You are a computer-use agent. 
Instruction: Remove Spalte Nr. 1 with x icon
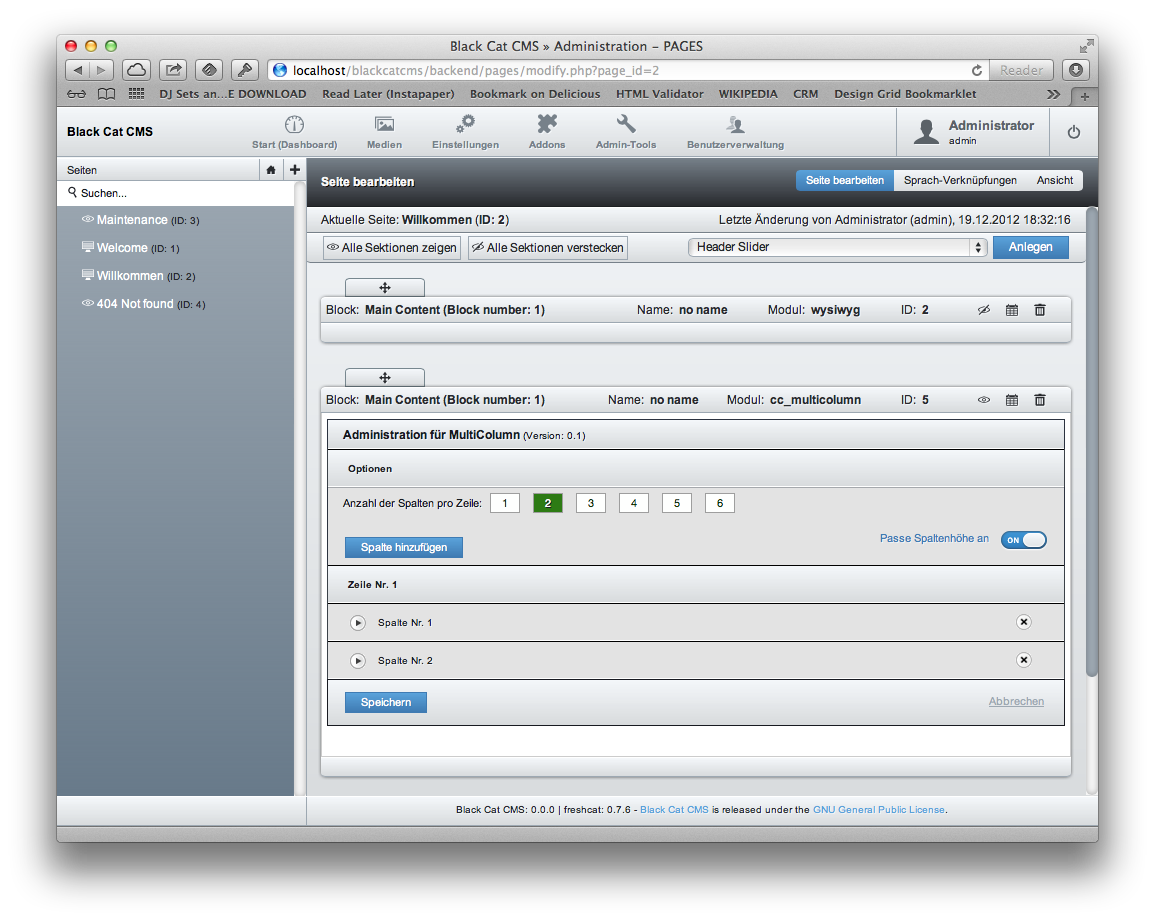pos(1023,622)
